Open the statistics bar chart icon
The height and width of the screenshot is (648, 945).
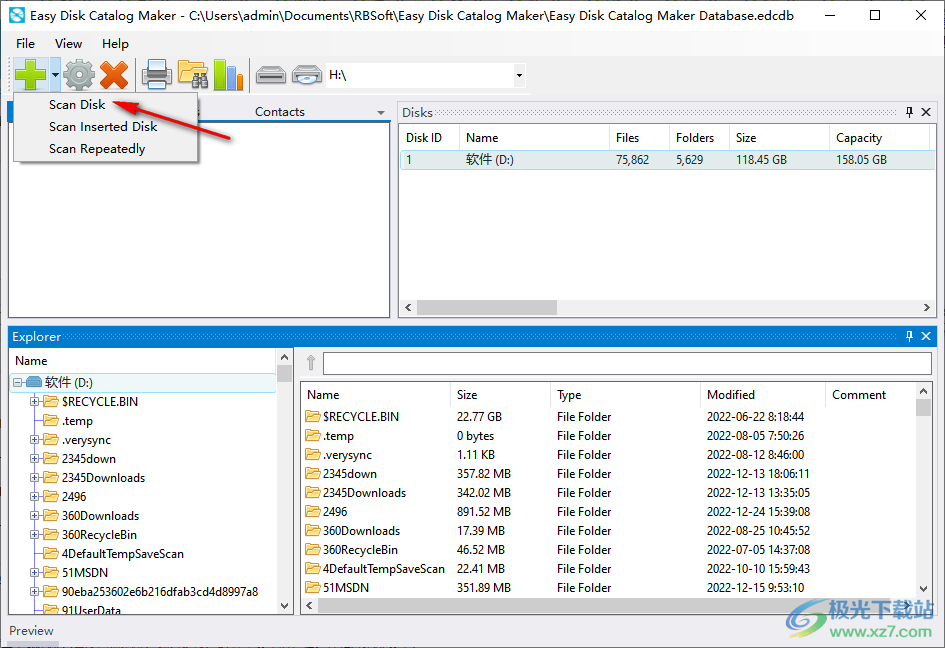(x=229, y=75)
